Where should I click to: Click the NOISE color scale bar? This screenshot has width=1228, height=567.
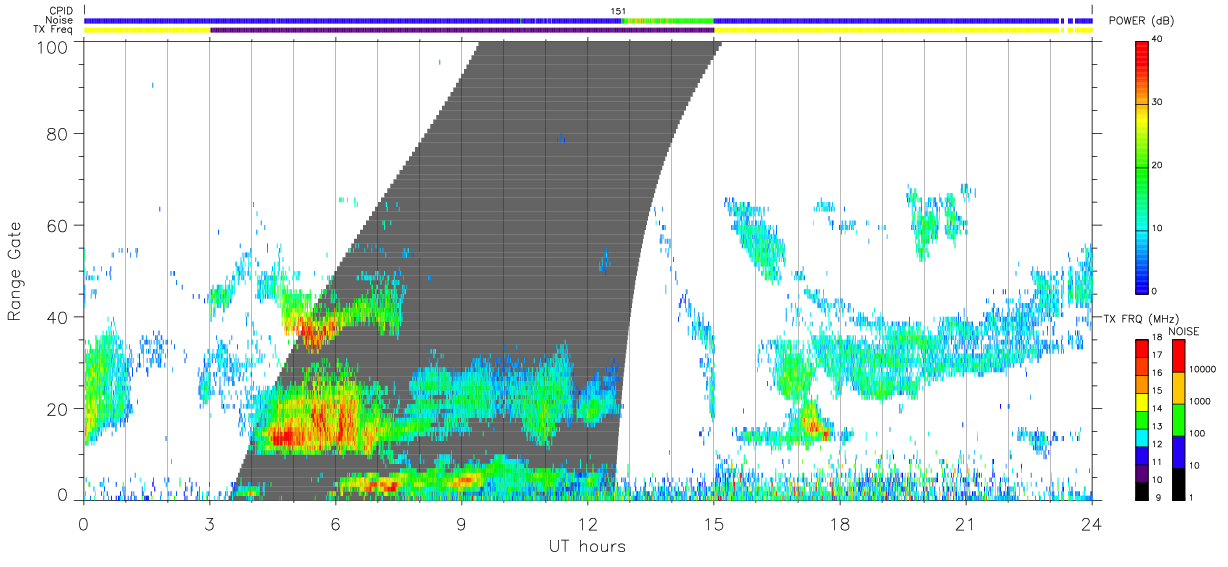point(1178,418)
